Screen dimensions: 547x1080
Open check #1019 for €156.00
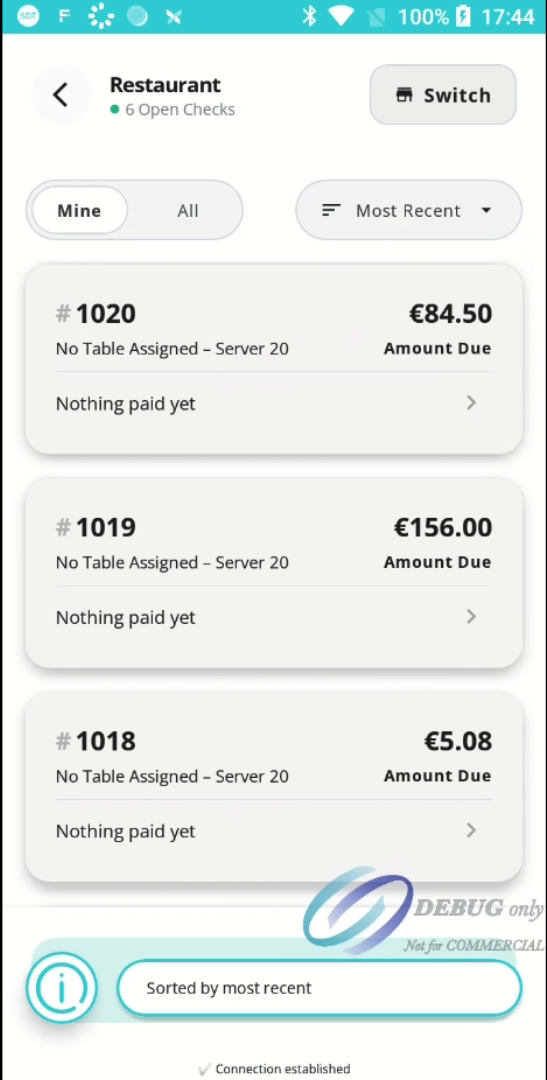pos(274,572)
